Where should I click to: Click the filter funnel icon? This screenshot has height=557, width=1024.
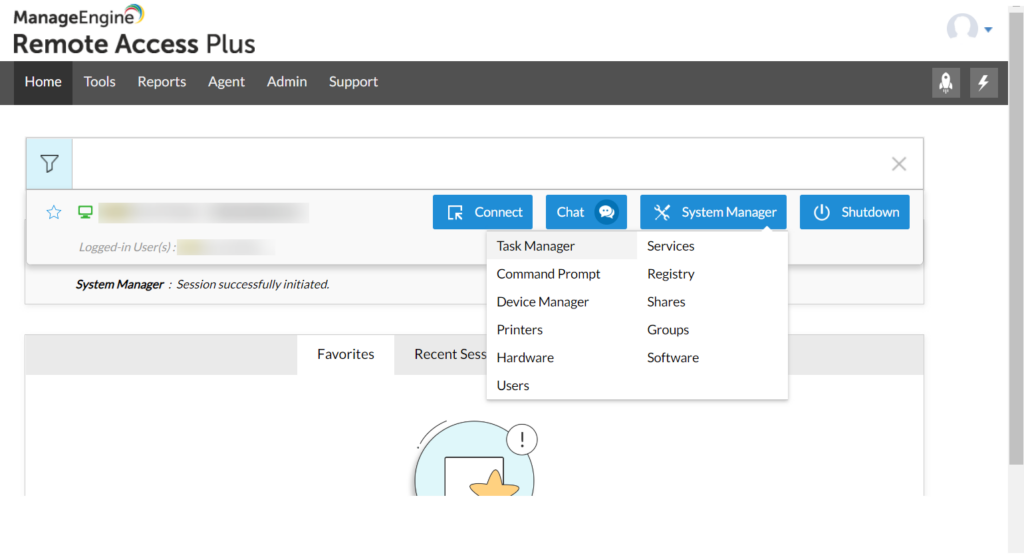[x=49, y=164]
